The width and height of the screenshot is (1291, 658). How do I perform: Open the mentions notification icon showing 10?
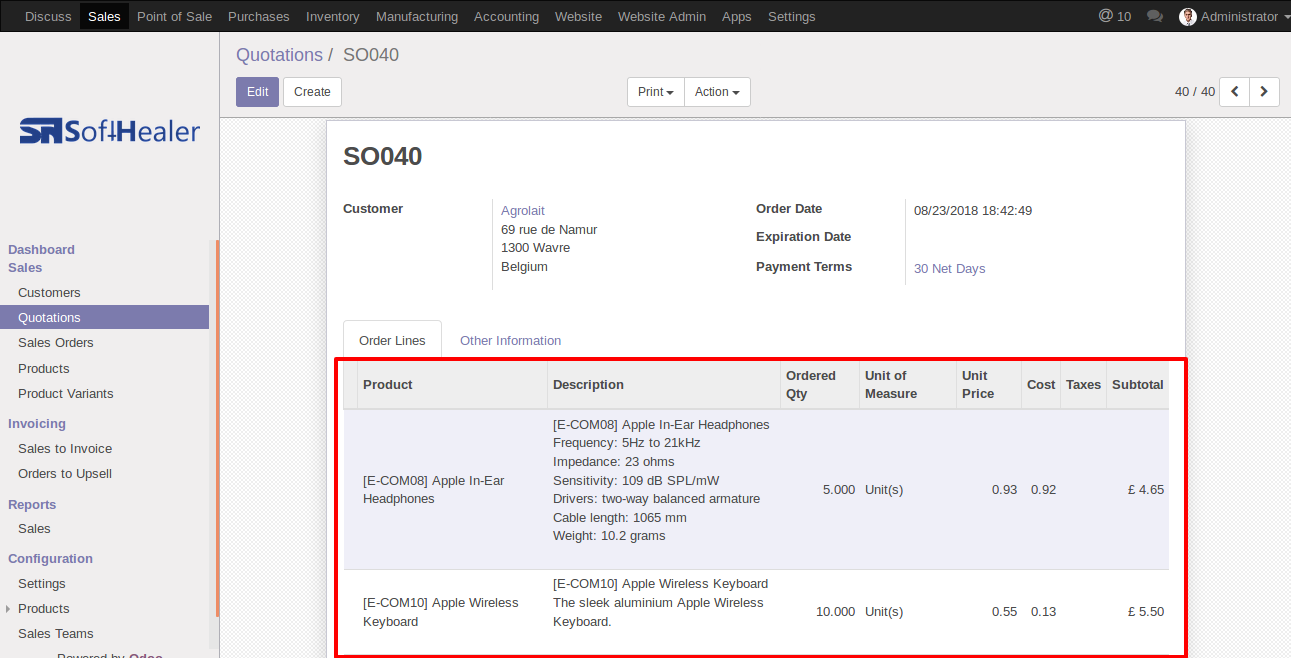tap(1115, 16)
